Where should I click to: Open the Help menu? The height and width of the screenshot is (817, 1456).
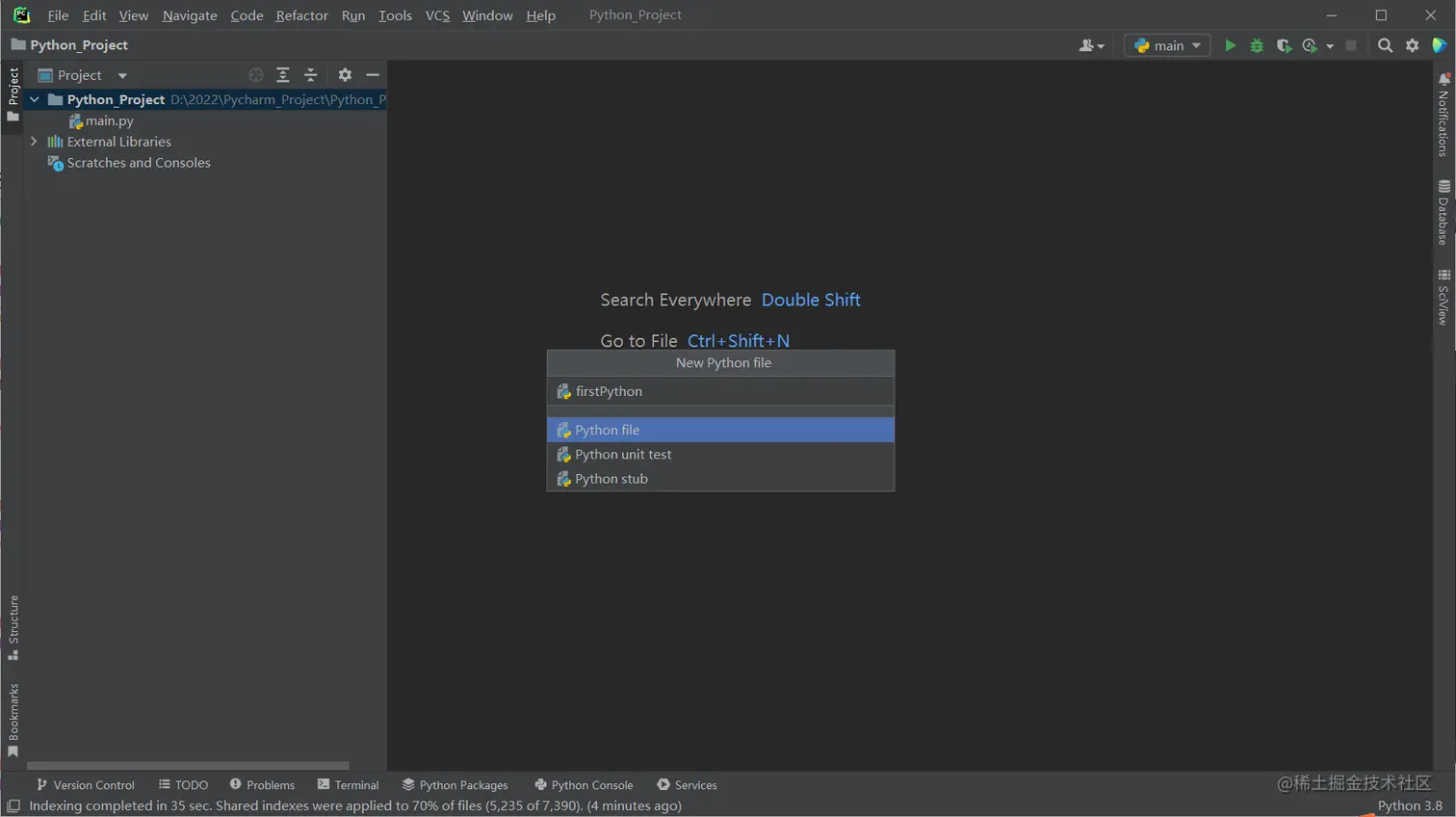tap(540, 15)
